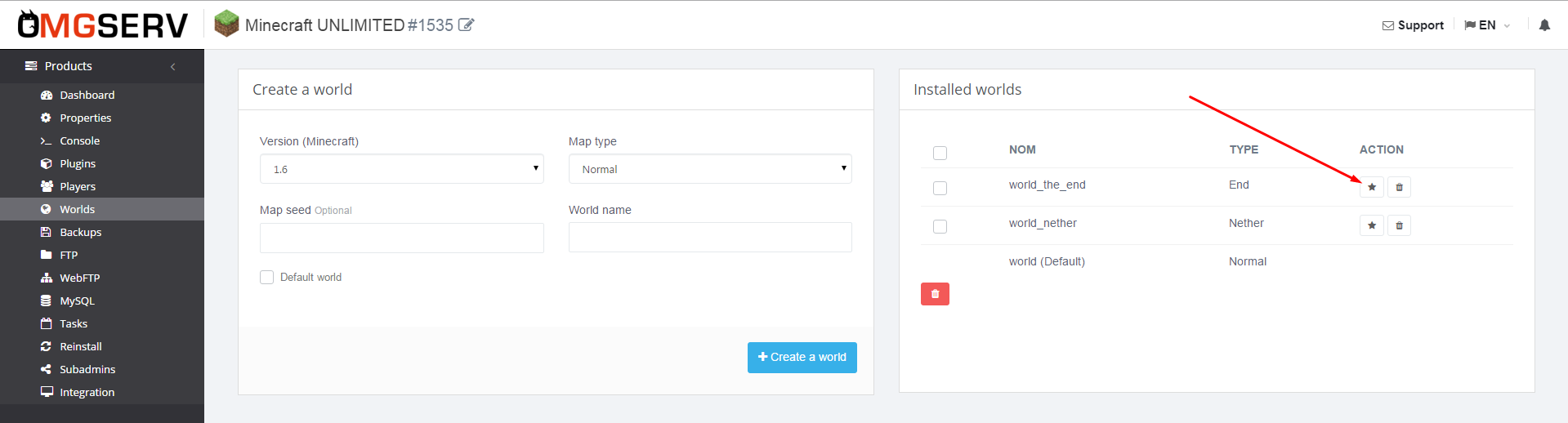This screenshot has height=423, width=1568.
Task: Open the MySQL menu link
Action: [x=78, y=301]
